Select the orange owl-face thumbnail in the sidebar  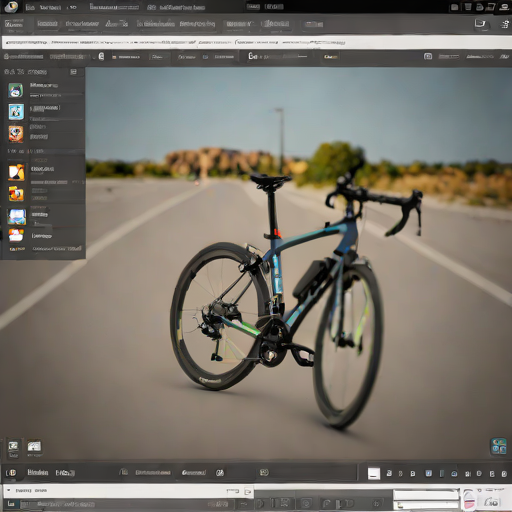click(x=16, y=134)
